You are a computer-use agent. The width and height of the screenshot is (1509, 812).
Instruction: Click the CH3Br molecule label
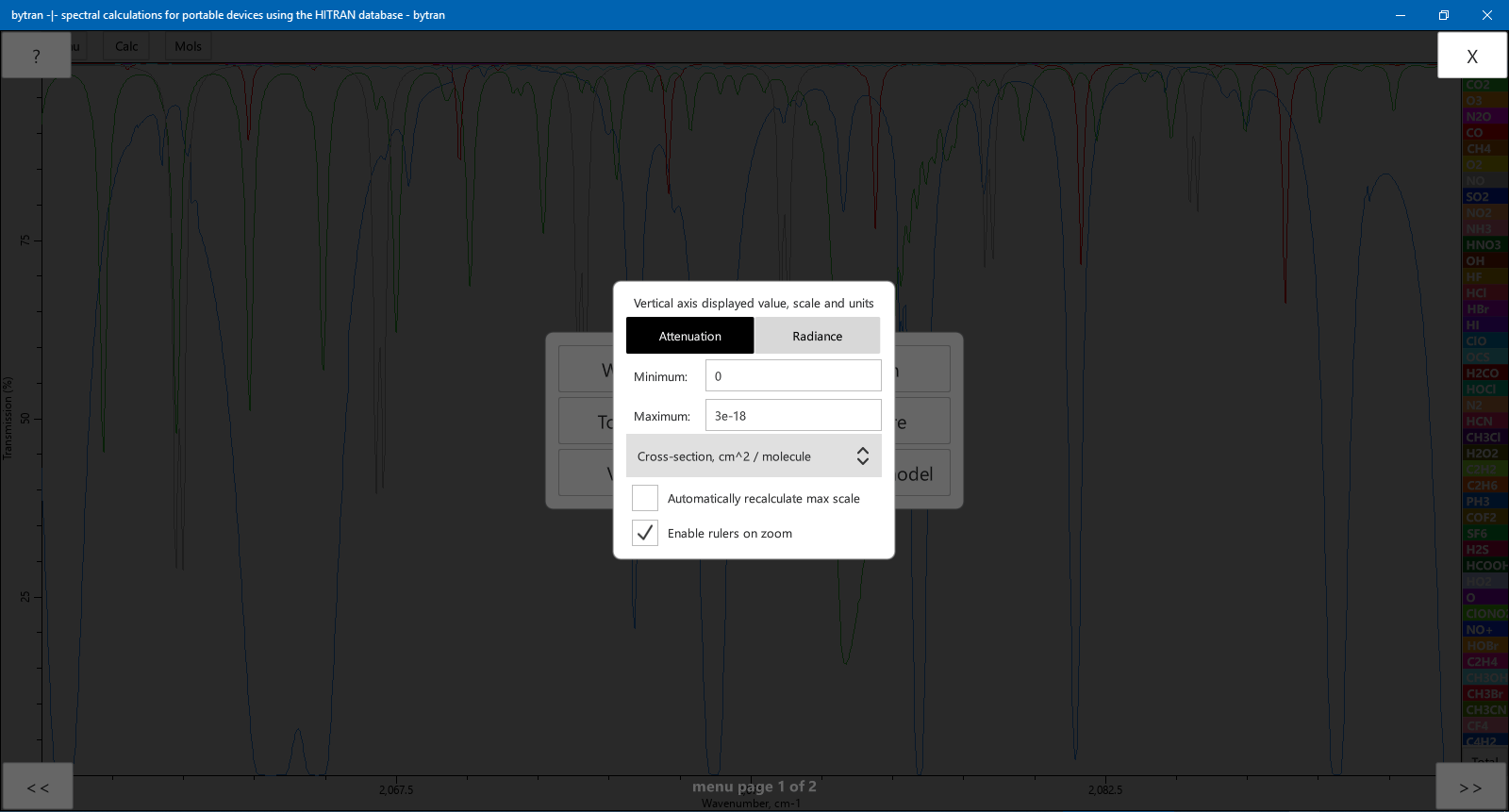1484,694
